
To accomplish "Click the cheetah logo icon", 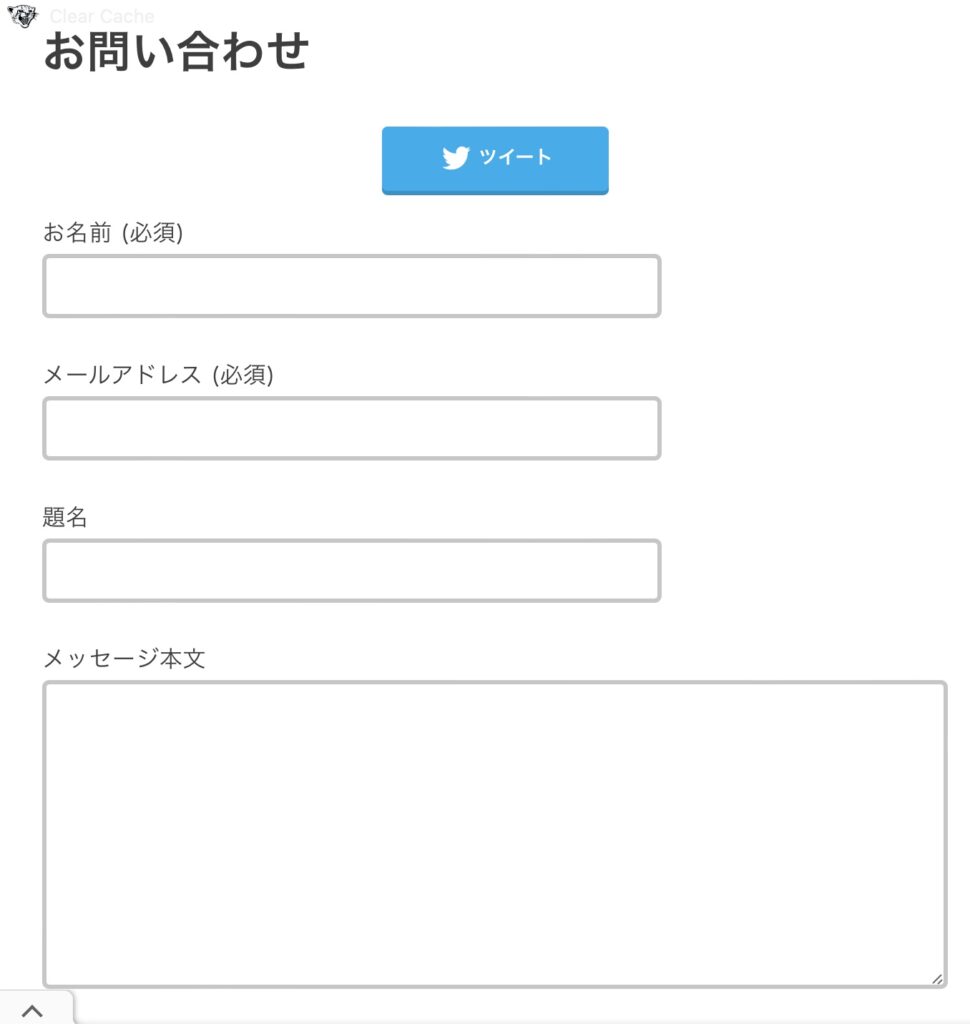I will click(x=22, y=16).
